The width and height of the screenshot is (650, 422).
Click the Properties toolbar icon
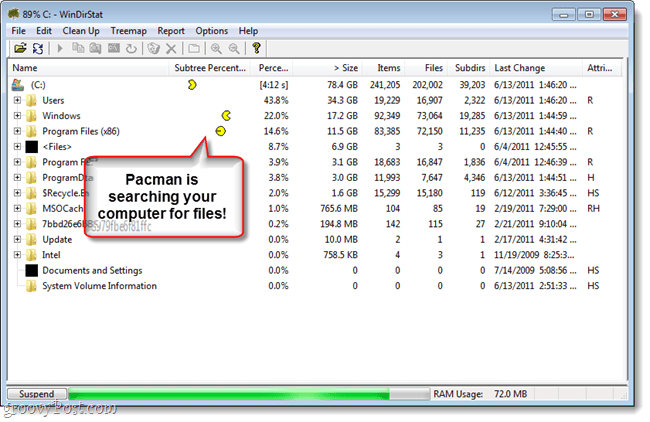coord(194,49)
